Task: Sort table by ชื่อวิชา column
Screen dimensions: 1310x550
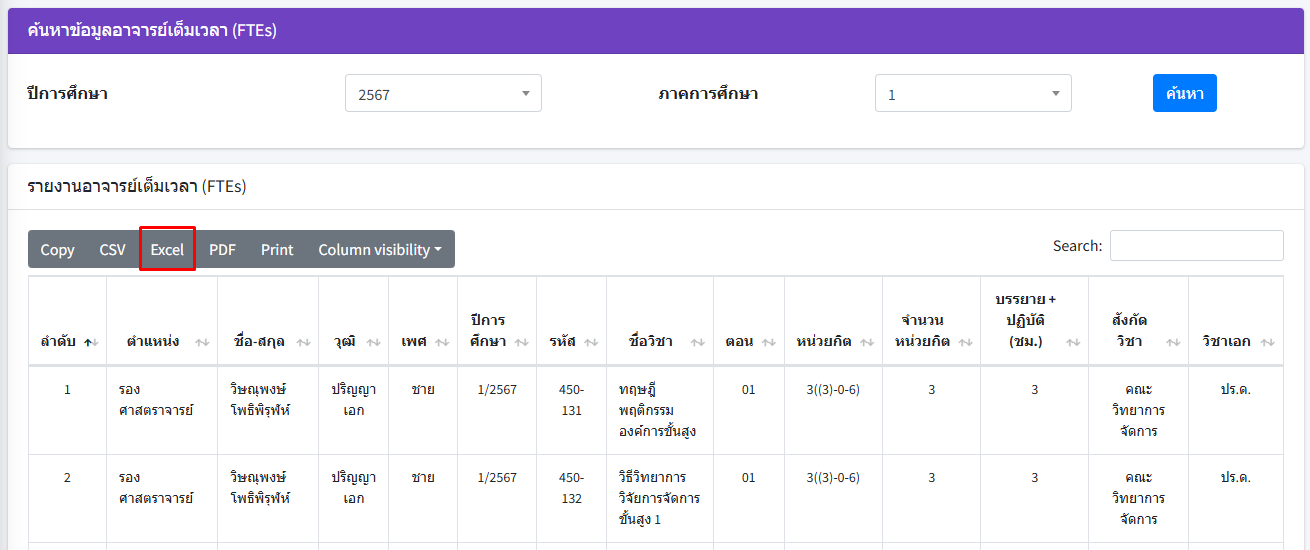Action: pyautogui.click(x=659, y=341)
